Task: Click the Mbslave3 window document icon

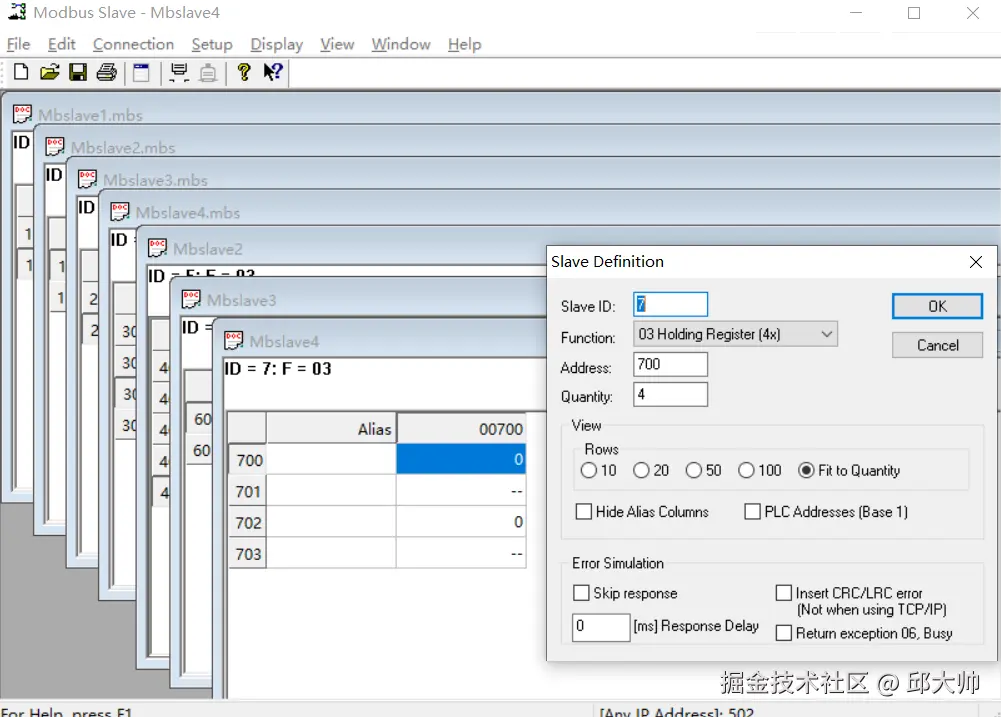Action: [x=192, y=299]
